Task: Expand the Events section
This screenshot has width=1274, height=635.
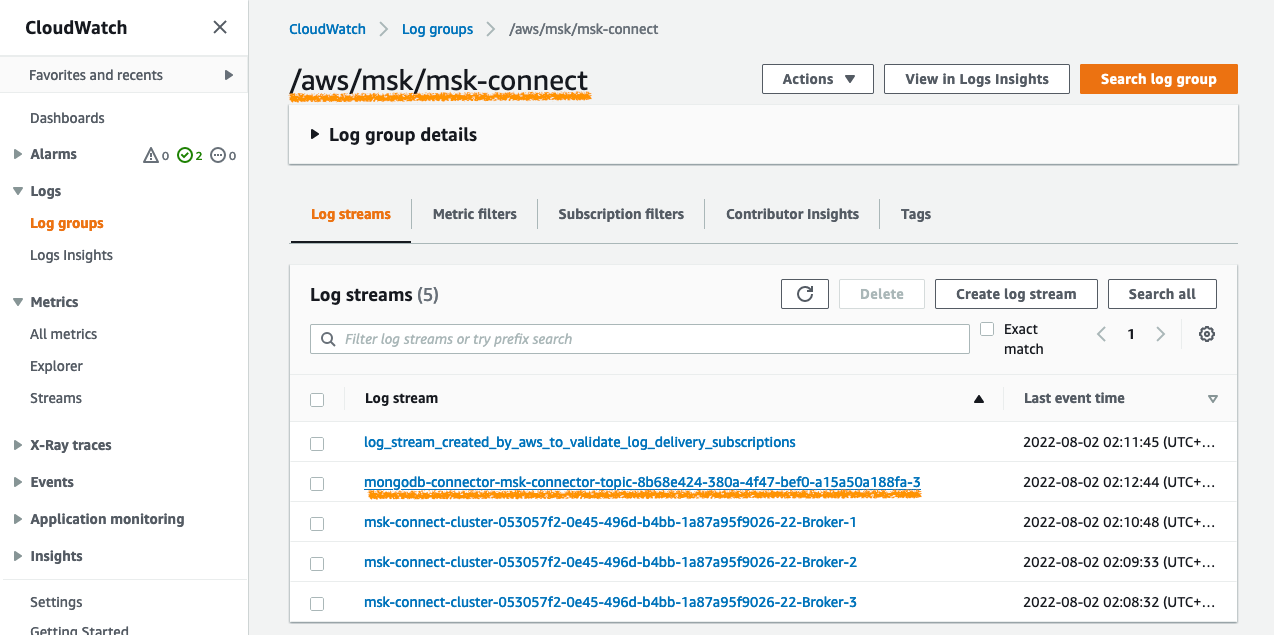Action: 18,482
